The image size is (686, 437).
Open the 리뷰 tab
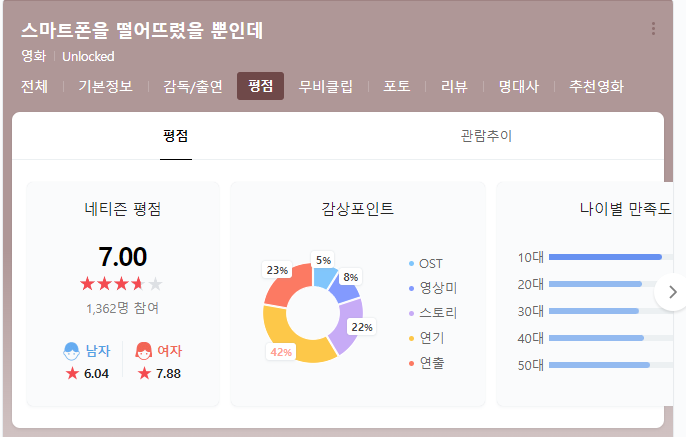[x=454, y=86]
